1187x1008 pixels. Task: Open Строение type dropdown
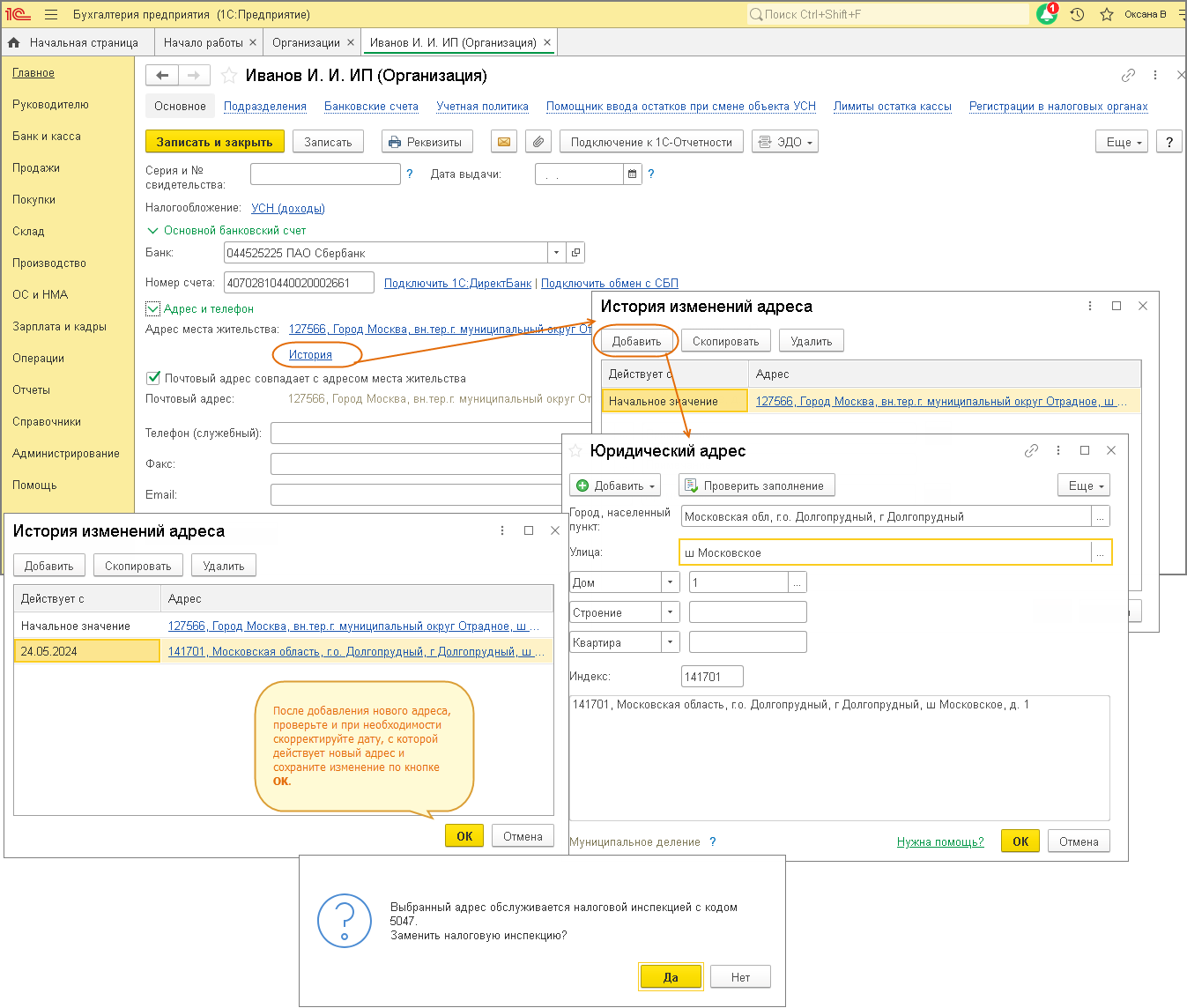pos(670,612)
